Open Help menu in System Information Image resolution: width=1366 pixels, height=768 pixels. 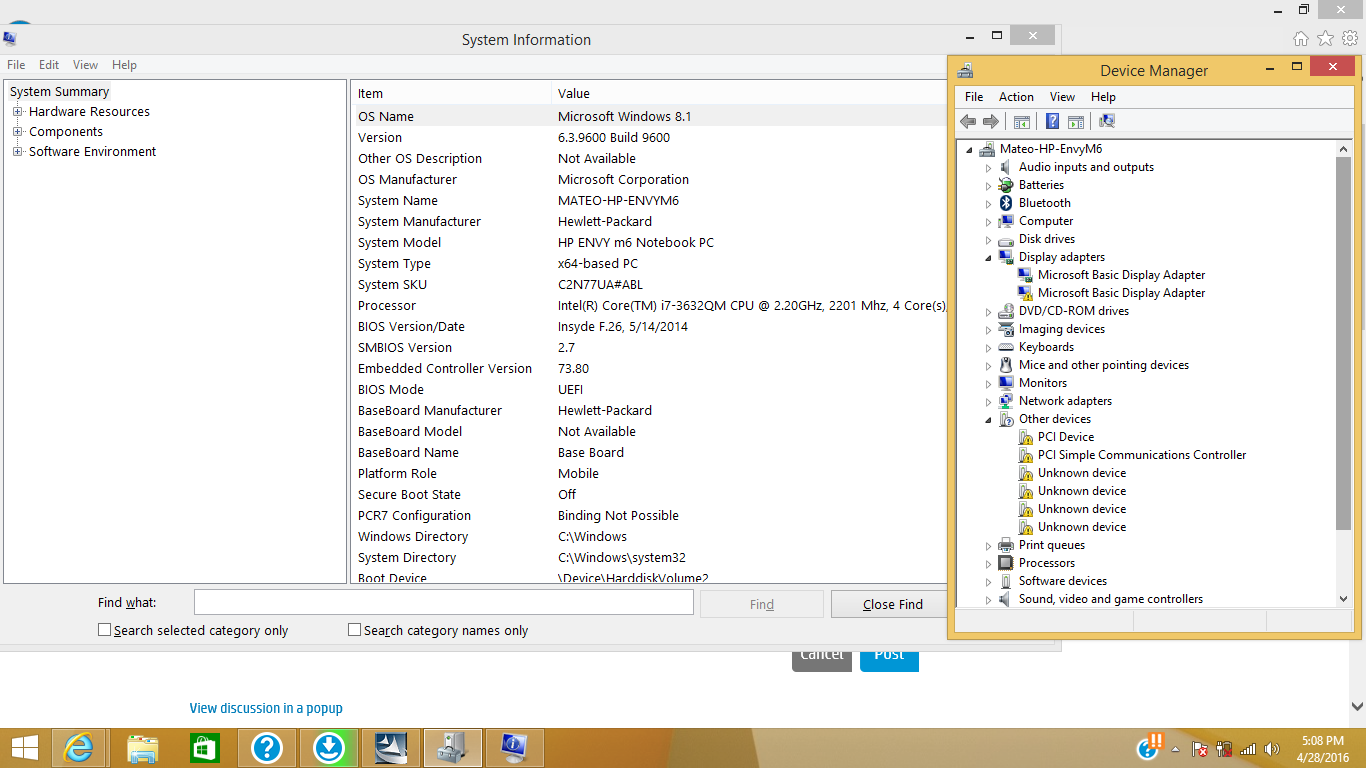pyautogui.click(x=124, y=65)
